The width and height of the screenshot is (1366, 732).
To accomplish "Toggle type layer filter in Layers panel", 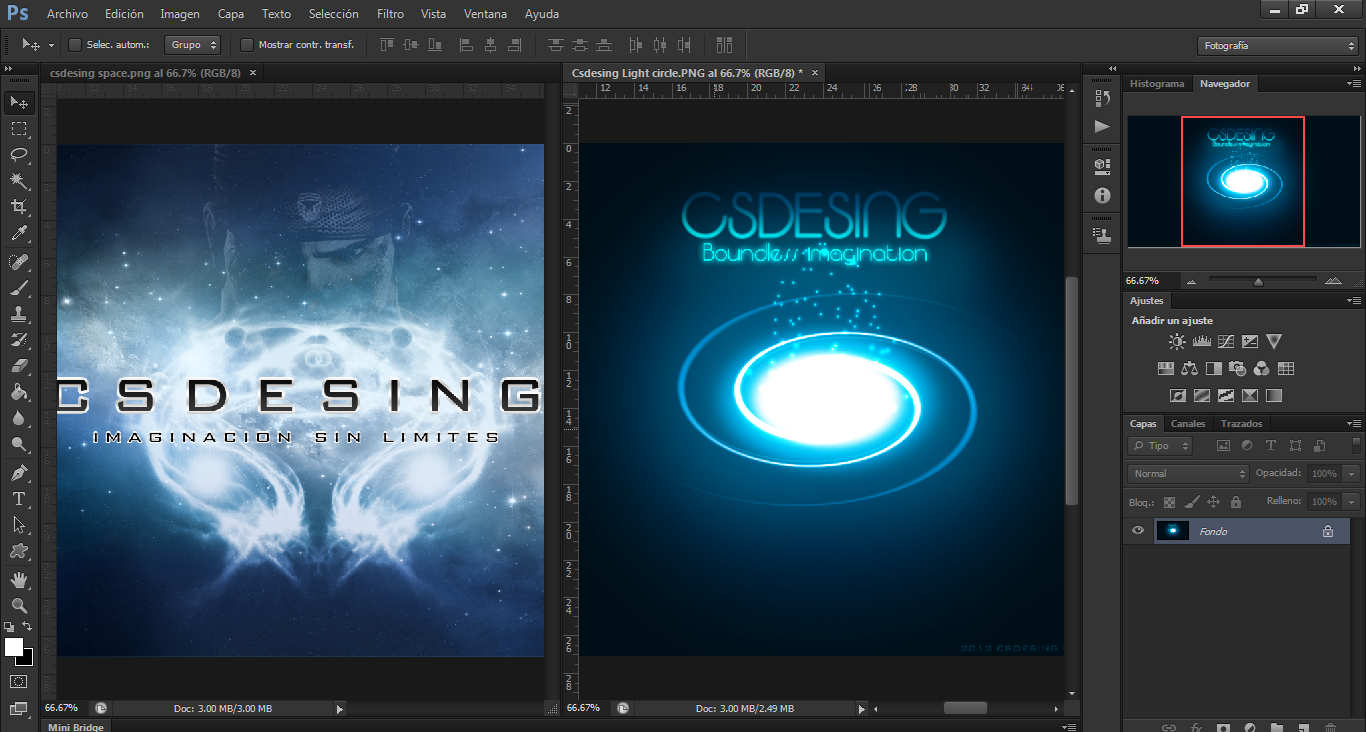I will (x=1271, y=446).
